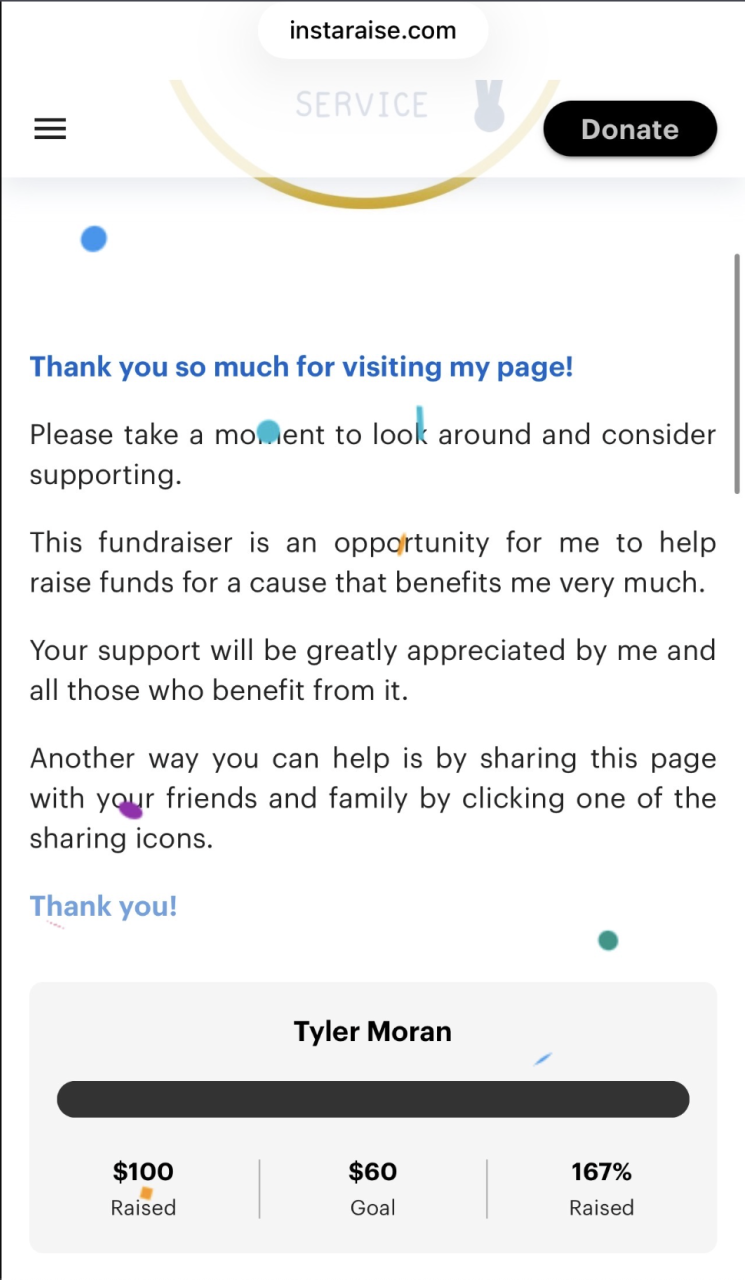Click the light-blue confetti dot over 'moment'
Viewport: 745px width, 1280px height.
click(268, 432)
